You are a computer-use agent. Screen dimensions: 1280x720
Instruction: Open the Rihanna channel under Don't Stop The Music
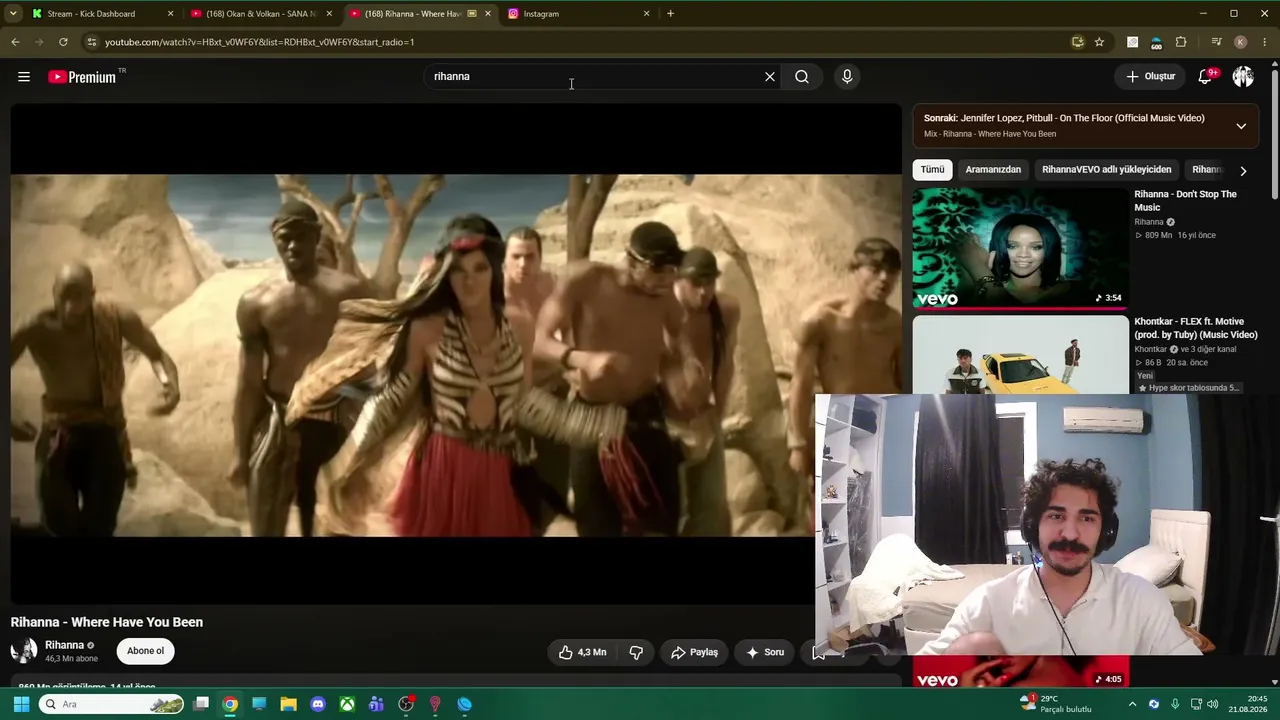pos(1149,222)
